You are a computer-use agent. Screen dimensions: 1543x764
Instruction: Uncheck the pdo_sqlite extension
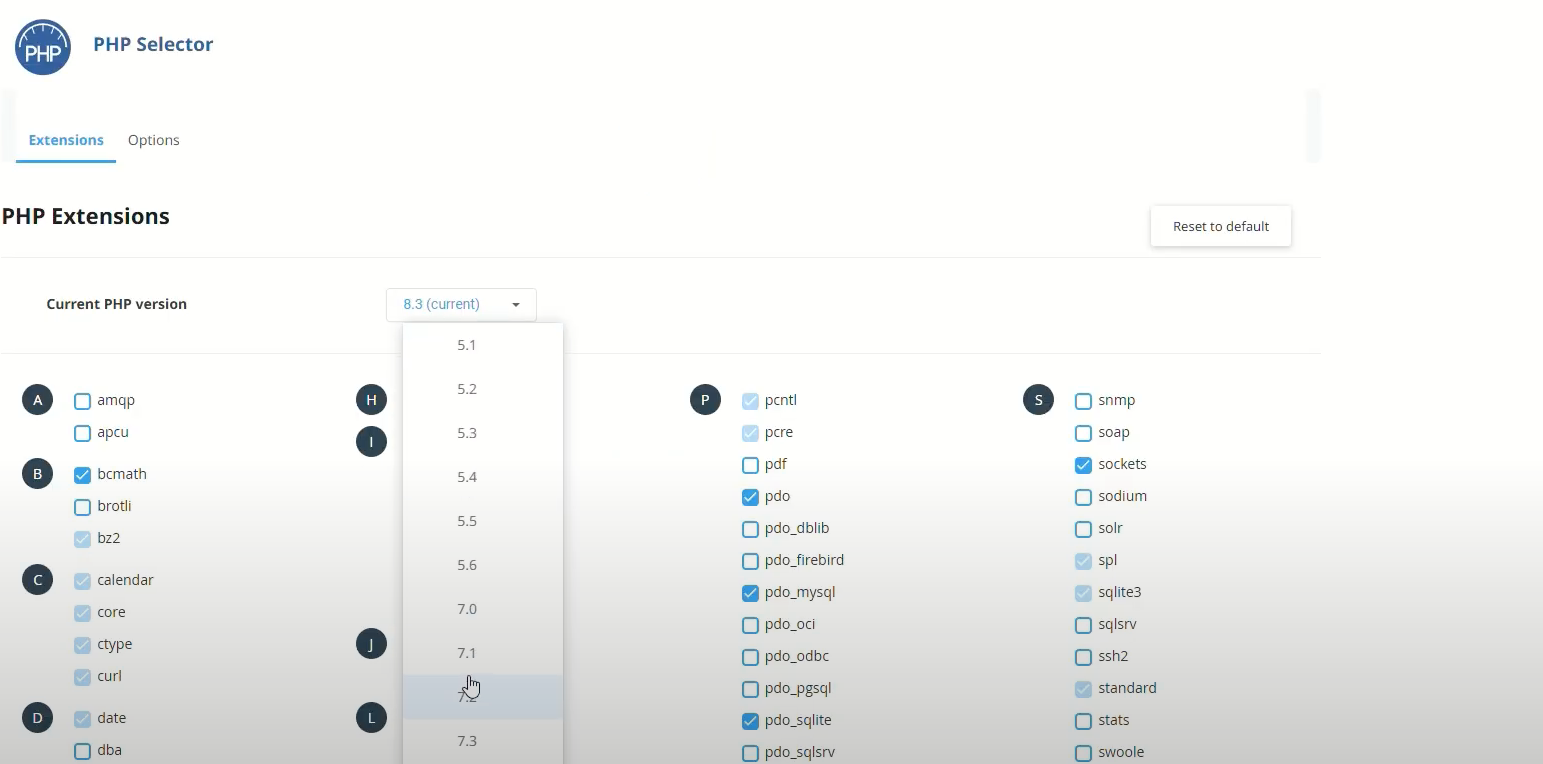tap(751, 721)
